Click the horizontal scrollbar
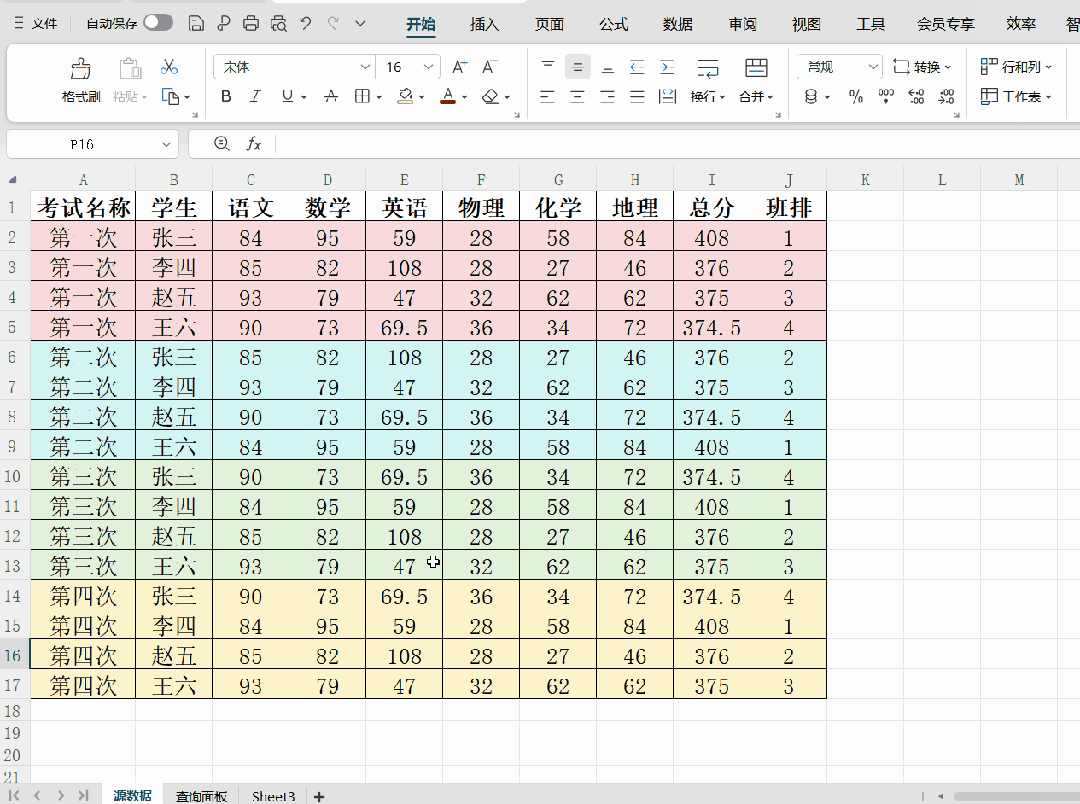Image resolution: width=1080 pixels, height=804 pixels. point(1017,796)
